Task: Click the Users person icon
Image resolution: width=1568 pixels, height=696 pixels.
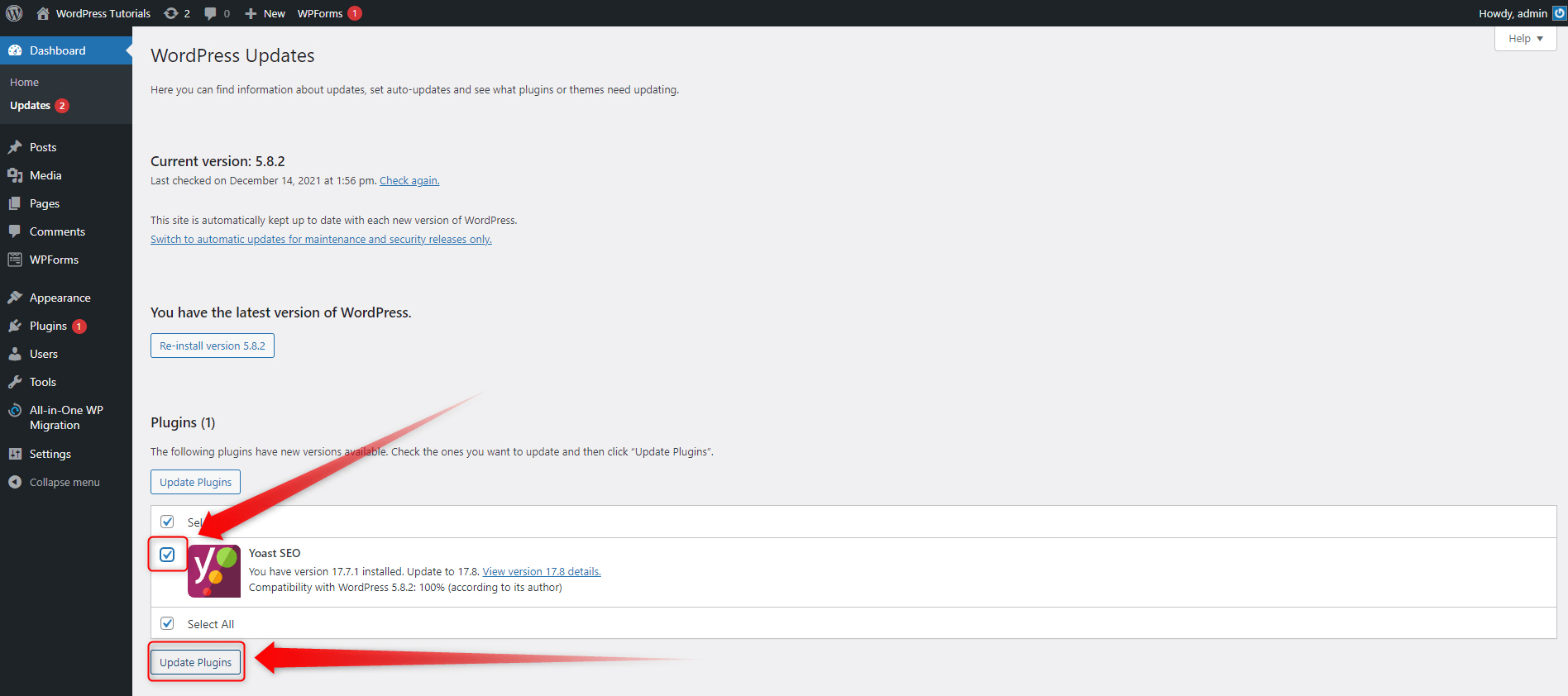Action: click(x=15, y=354)
